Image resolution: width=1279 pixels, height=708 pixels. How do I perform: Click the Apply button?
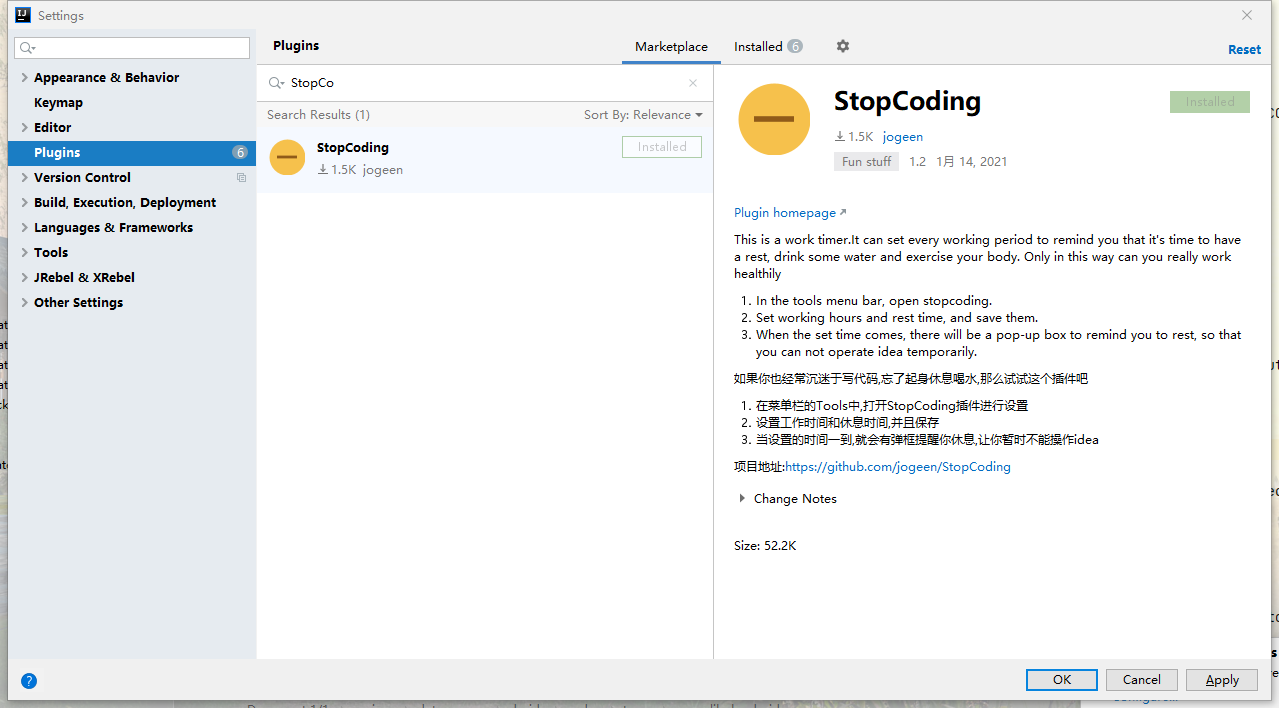(x=1221, y=680)
